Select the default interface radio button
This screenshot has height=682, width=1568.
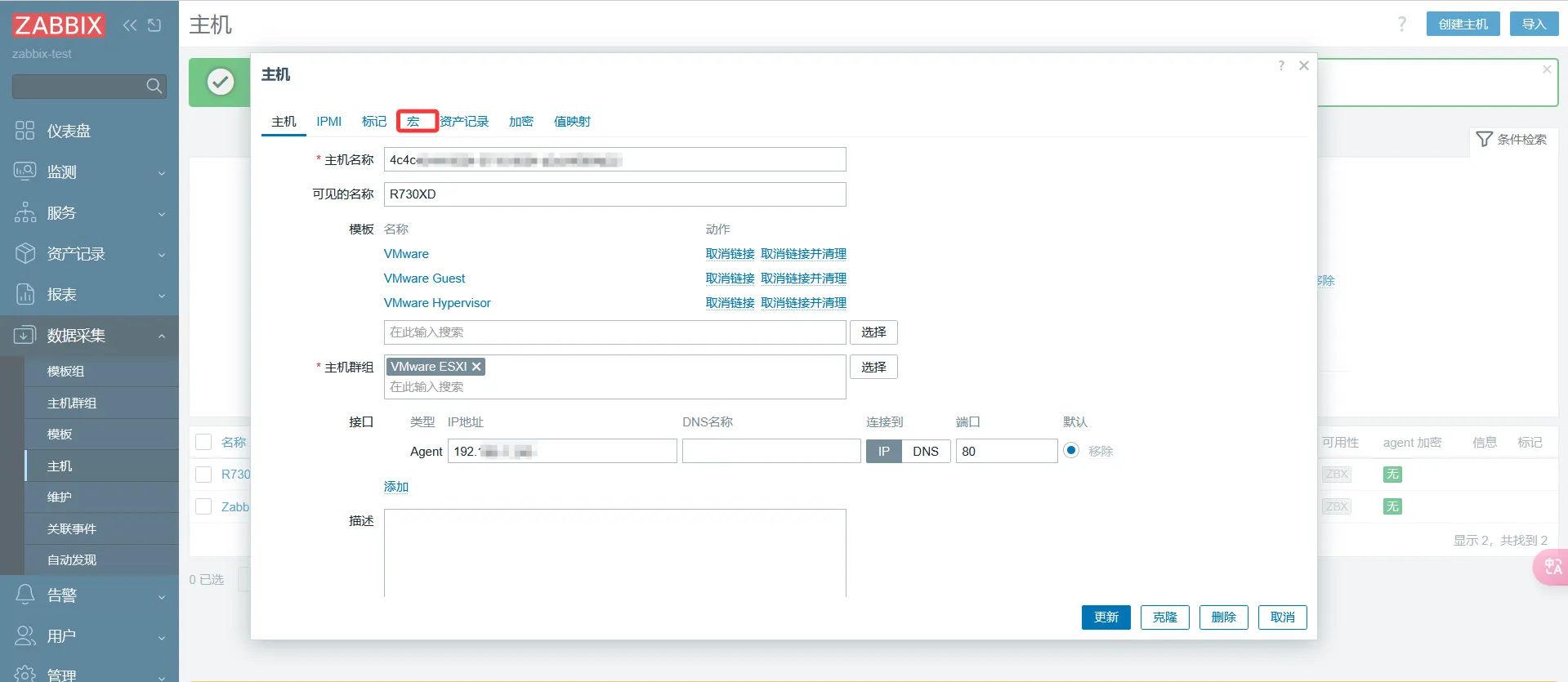(1071, 450)
